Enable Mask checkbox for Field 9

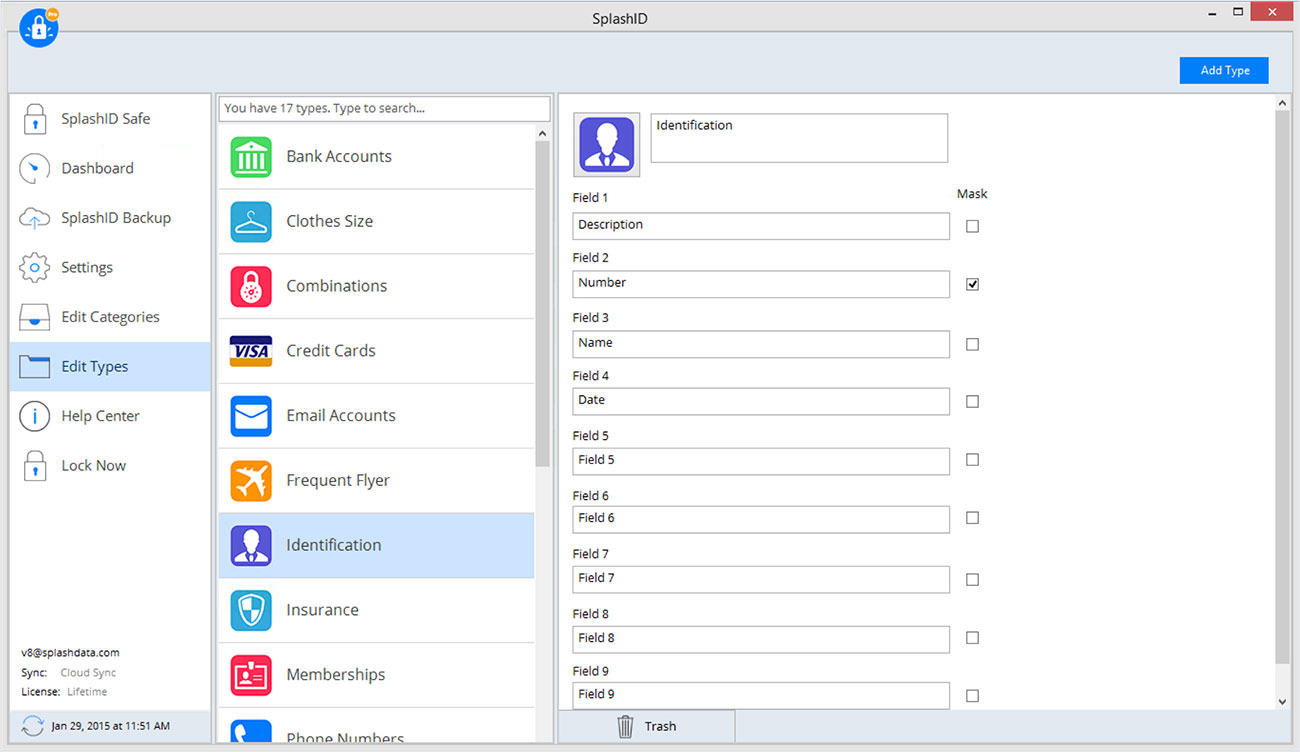click(x=972, y=696)
